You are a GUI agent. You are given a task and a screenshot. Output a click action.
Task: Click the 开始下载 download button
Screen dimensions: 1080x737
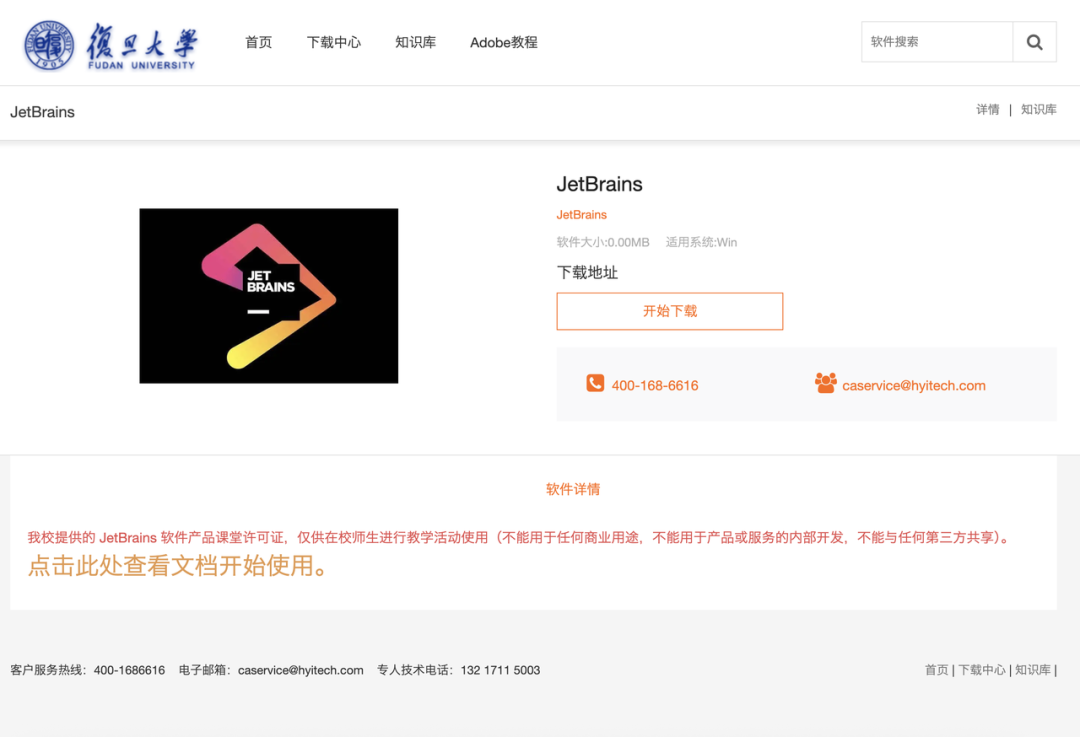669,311
